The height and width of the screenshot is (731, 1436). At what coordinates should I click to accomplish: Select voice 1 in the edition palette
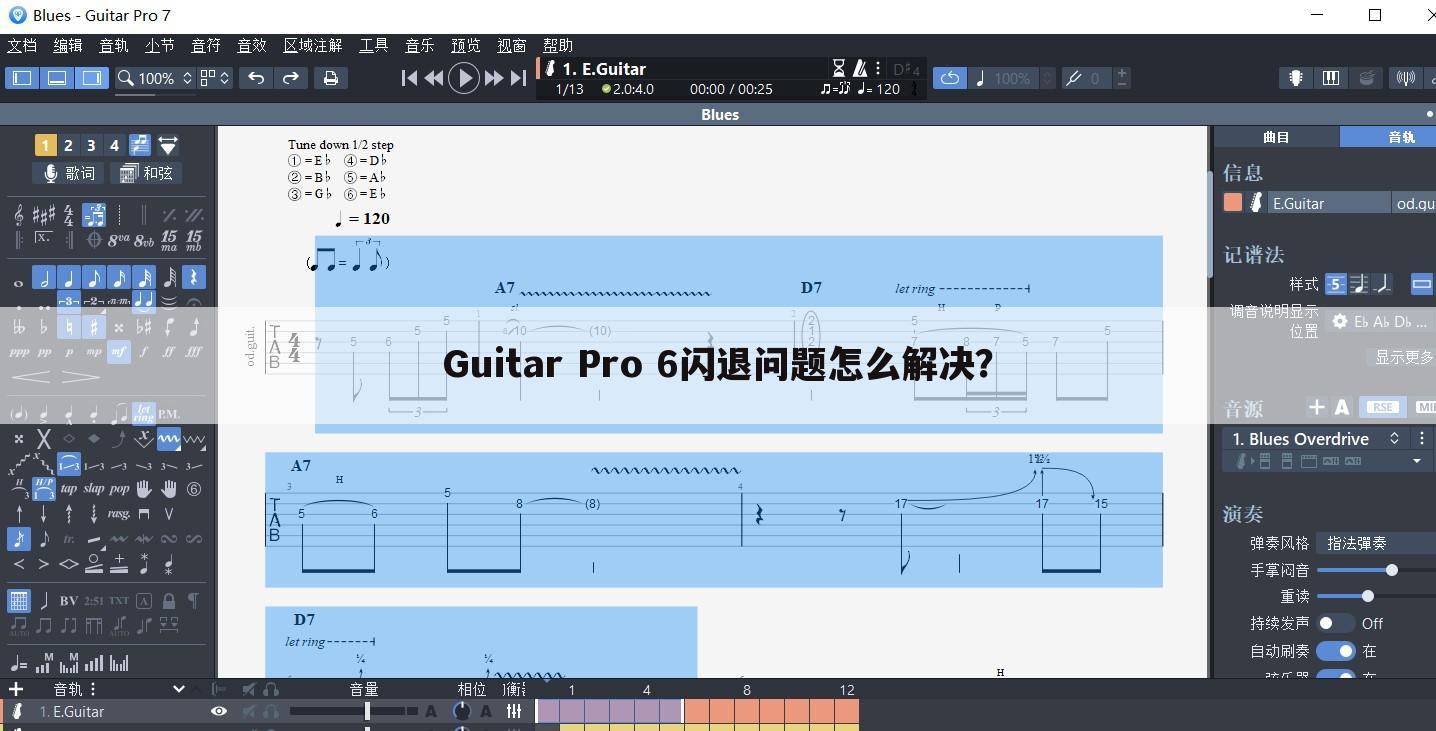(x=45, y=146)
